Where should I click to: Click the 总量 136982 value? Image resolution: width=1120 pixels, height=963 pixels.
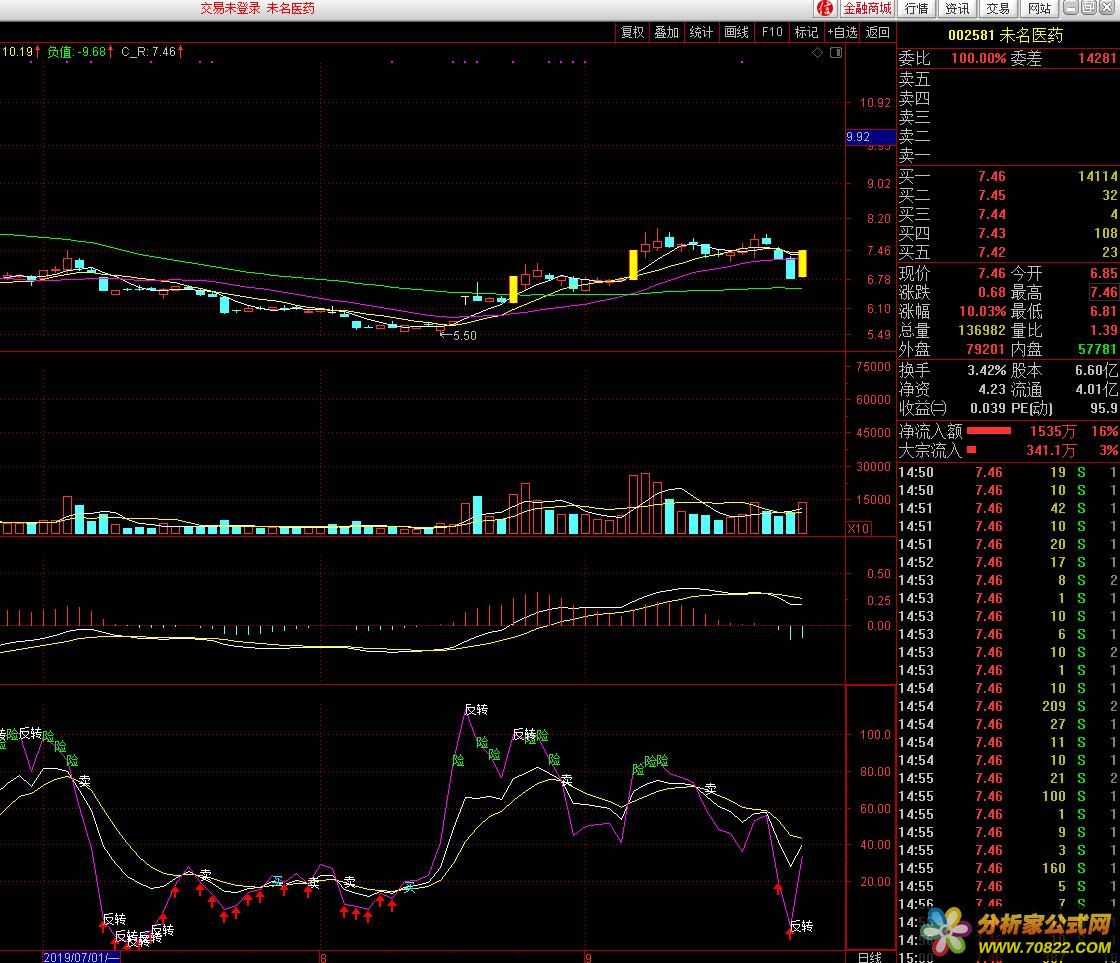[x=981, y=330]
